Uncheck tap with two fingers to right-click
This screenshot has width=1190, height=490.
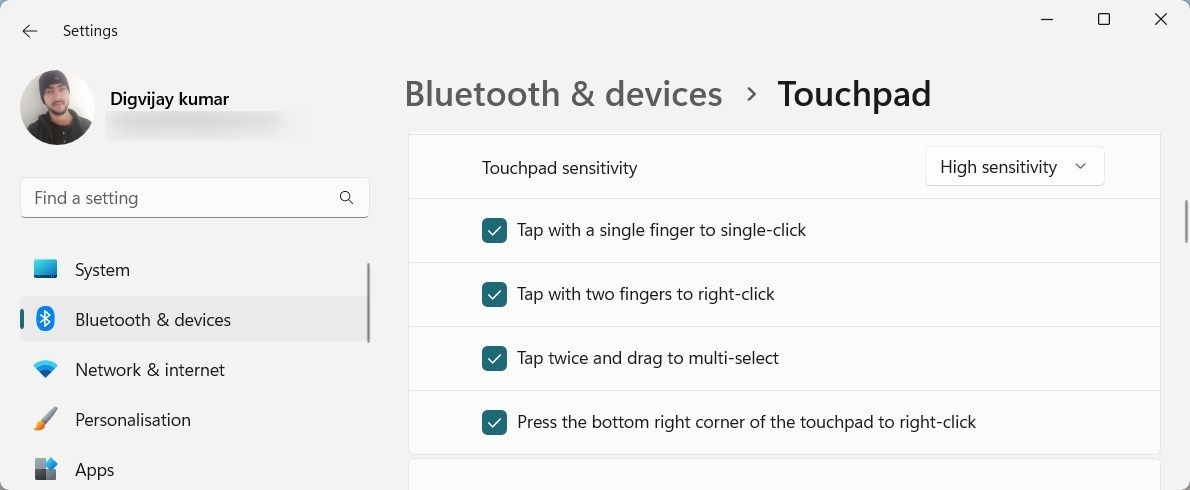click(494, 295)
